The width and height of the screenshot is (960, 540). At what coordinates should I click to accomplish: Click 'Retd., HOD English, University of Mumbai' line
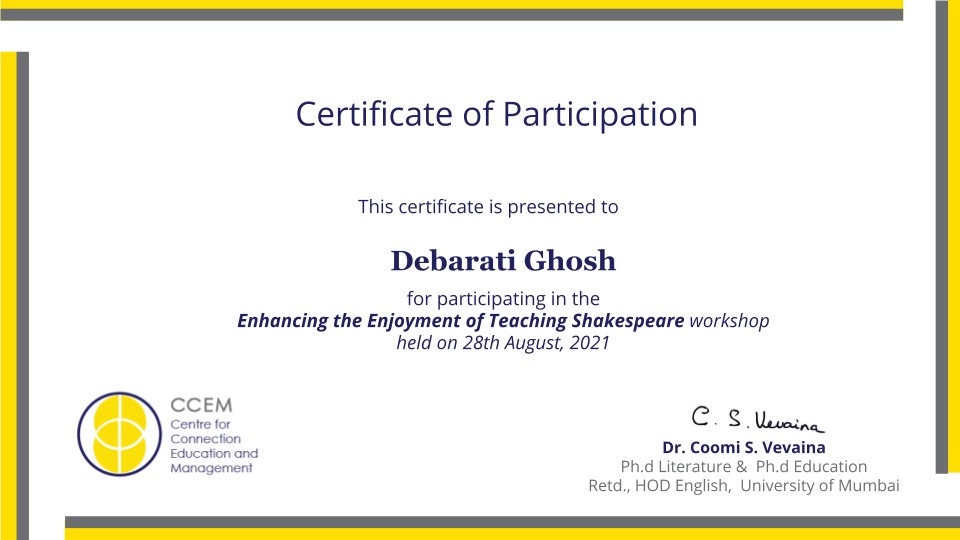pyautogui.click(x=744, y=486)
